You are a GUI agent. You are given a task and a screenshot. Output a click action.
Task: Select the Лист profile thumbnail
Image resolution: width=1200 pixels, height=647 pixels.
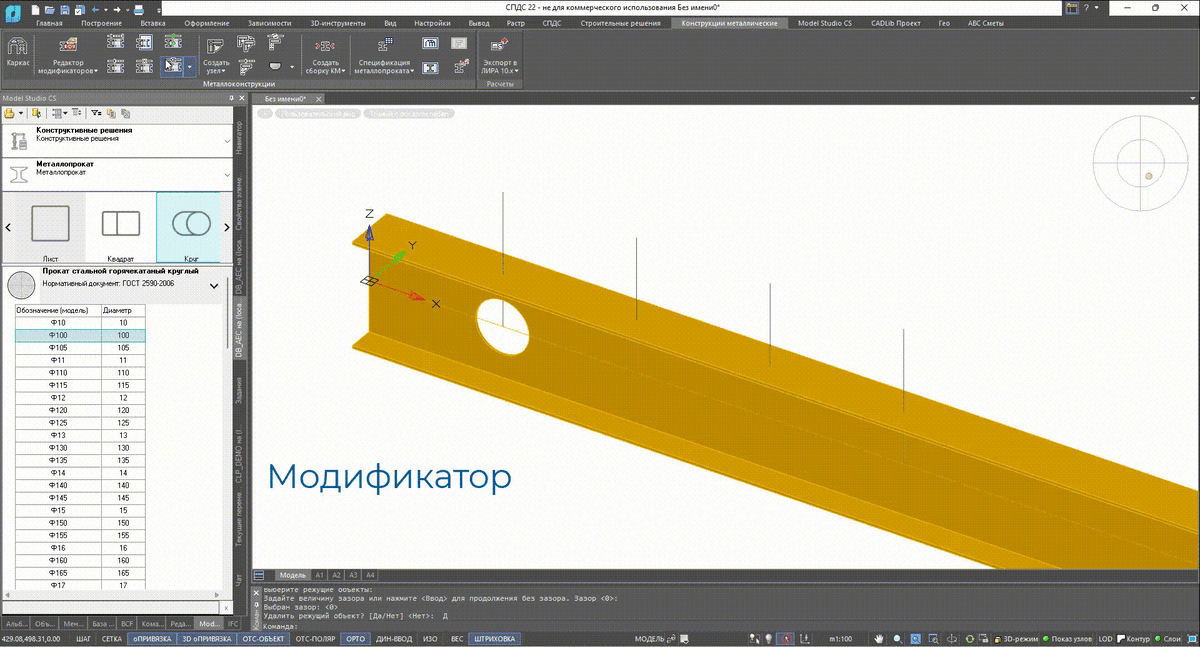(x=50, y=227)
